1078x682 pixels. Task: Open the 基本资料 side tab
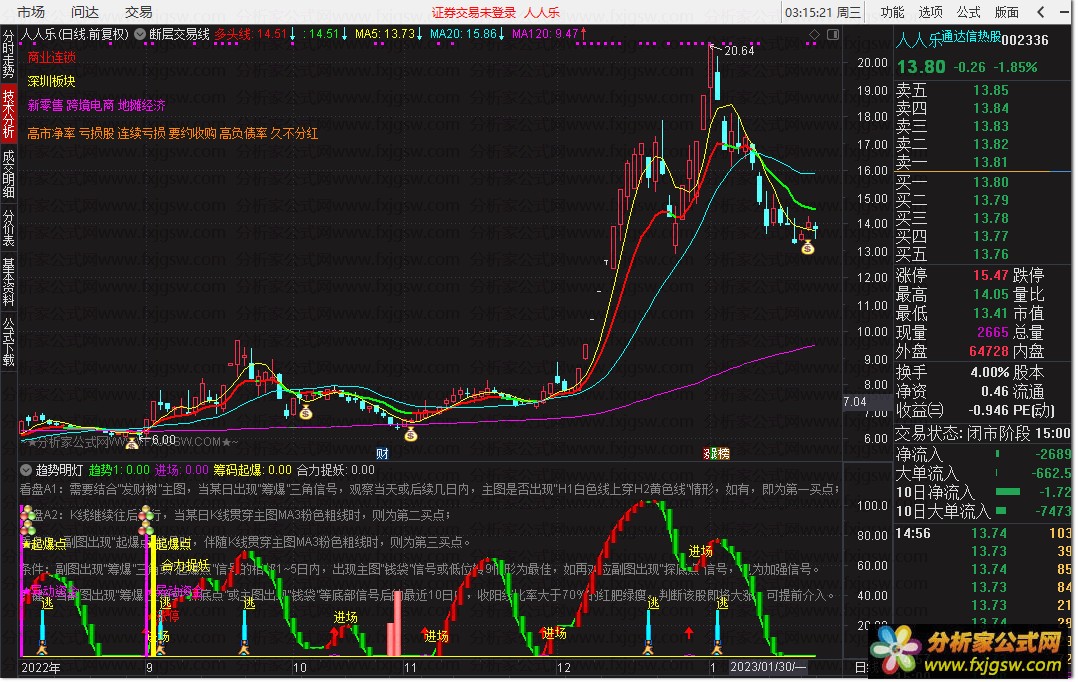[x=8, y=281]
